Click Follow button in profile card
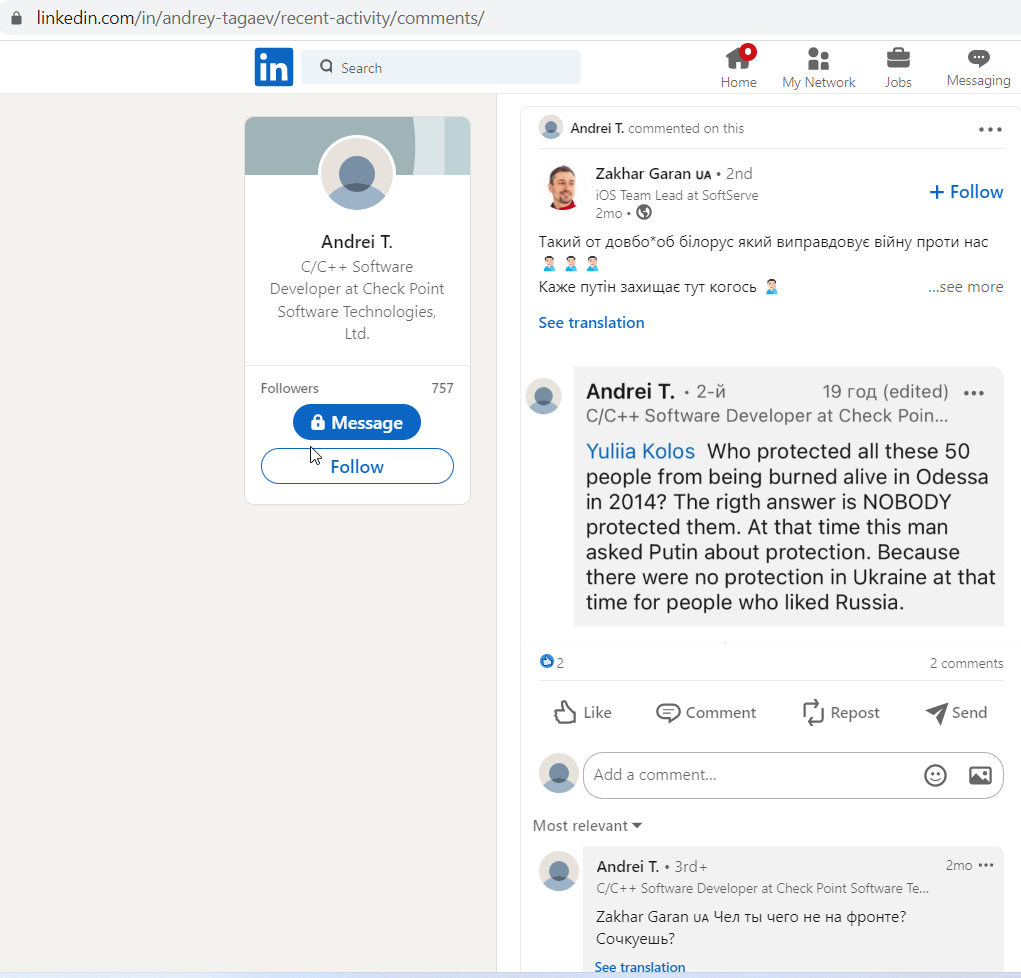 click(x=357, y=466)
